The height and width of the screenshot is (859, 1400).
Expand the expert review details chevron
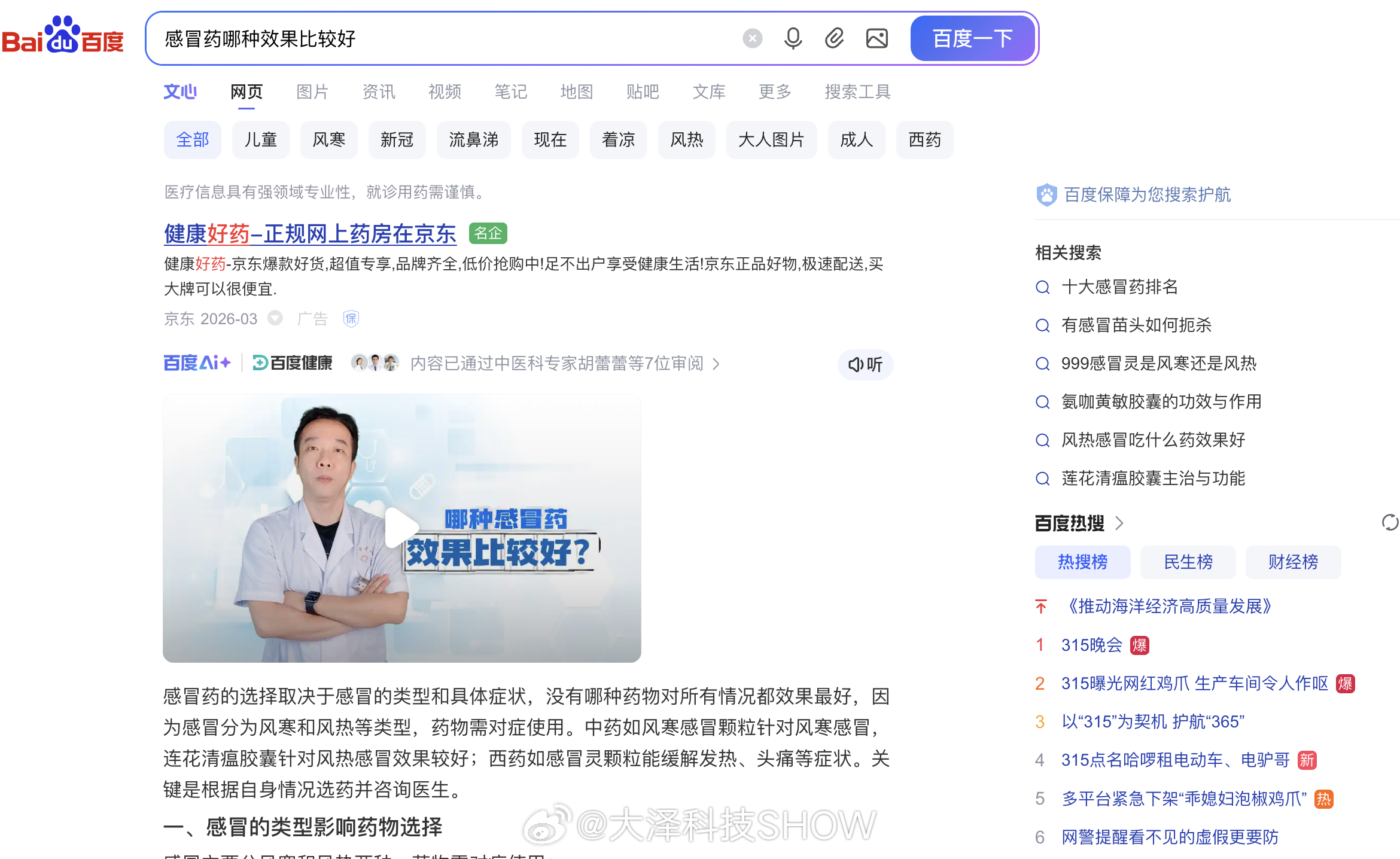coord(716,364)
